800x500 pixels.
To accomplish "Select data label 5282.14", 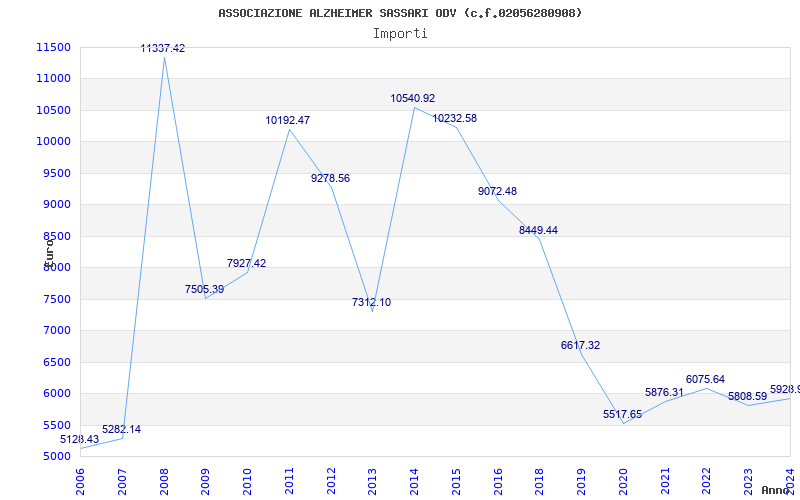I will click(121, 430).
